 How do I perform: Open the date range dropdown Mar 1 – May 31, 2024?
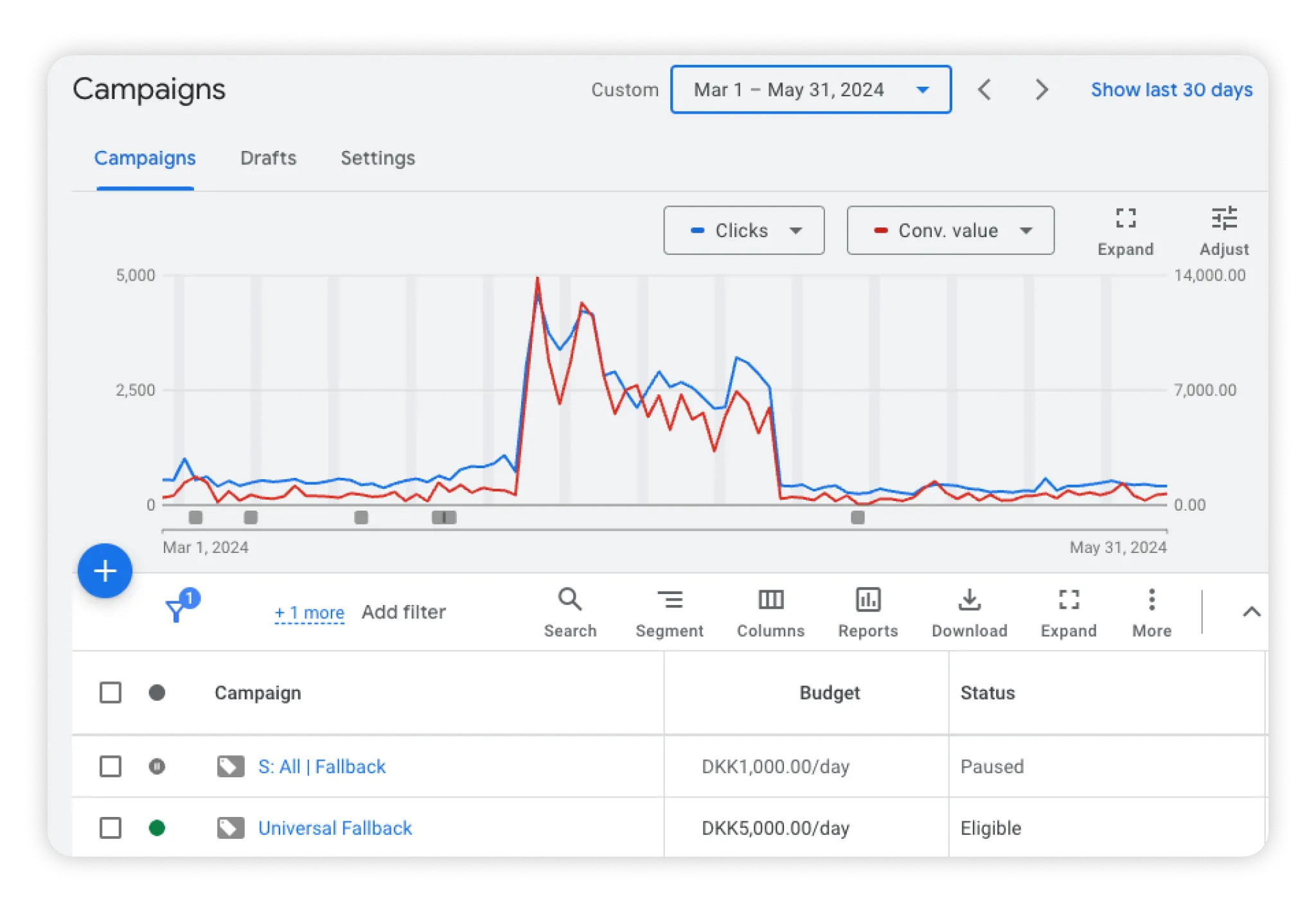coord(810,89)
